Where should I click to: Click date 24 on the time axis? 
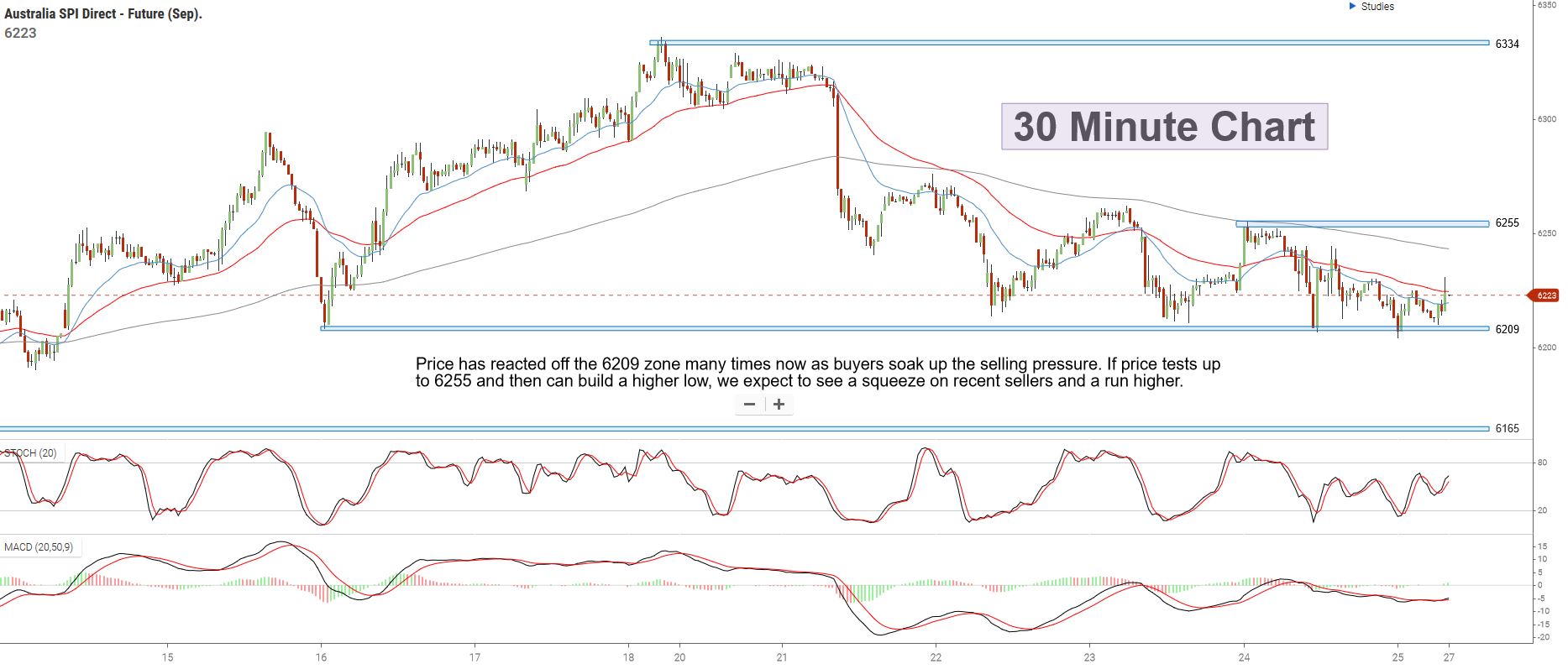click(x=1244, y=657)
